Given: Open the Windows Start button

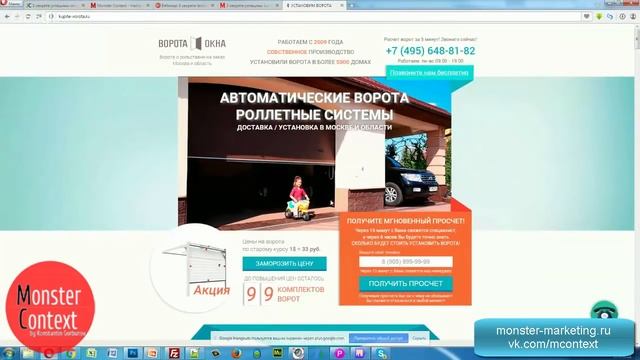Looking at the screenshot, I should 9,353.
